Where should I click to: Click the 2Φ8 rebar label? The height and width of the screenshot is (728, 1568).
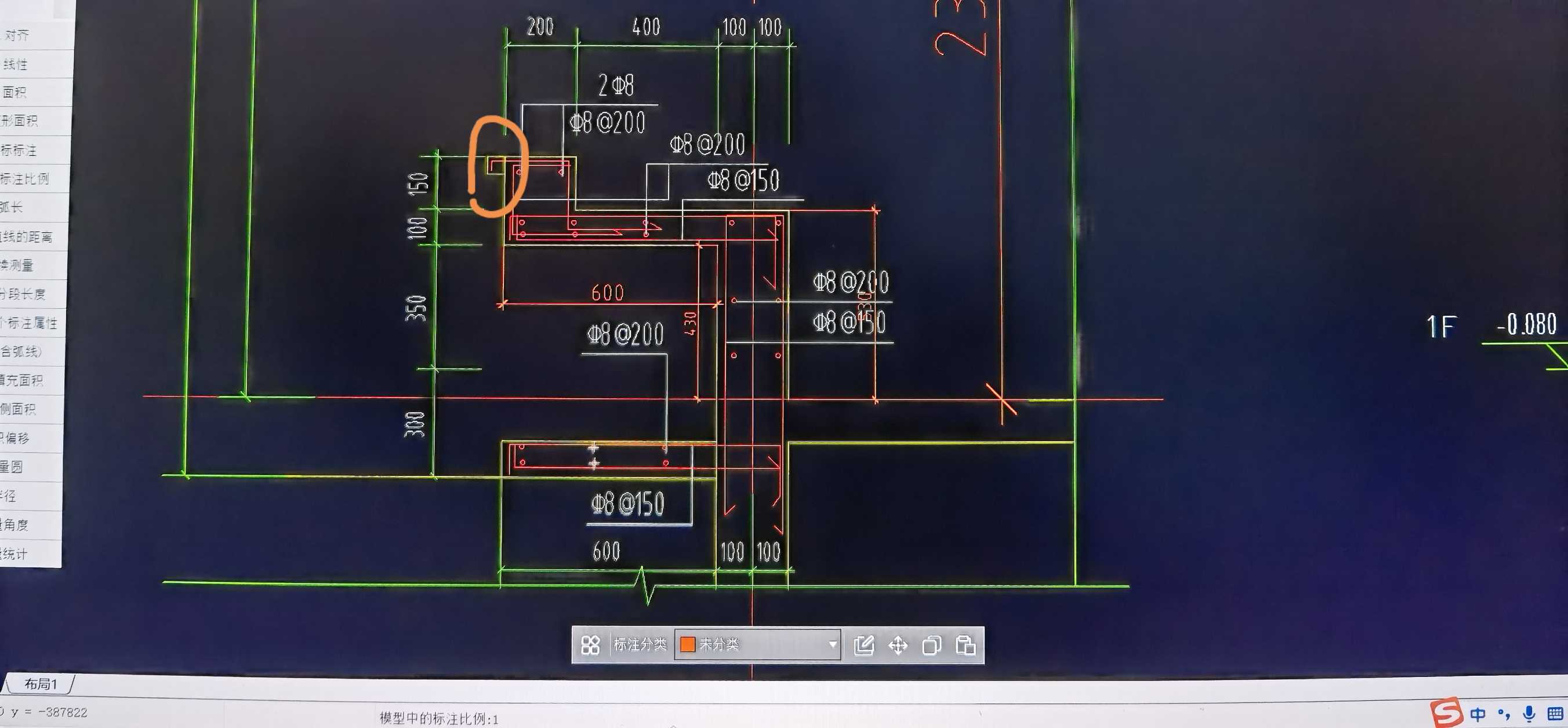click(x=615, y=85)
